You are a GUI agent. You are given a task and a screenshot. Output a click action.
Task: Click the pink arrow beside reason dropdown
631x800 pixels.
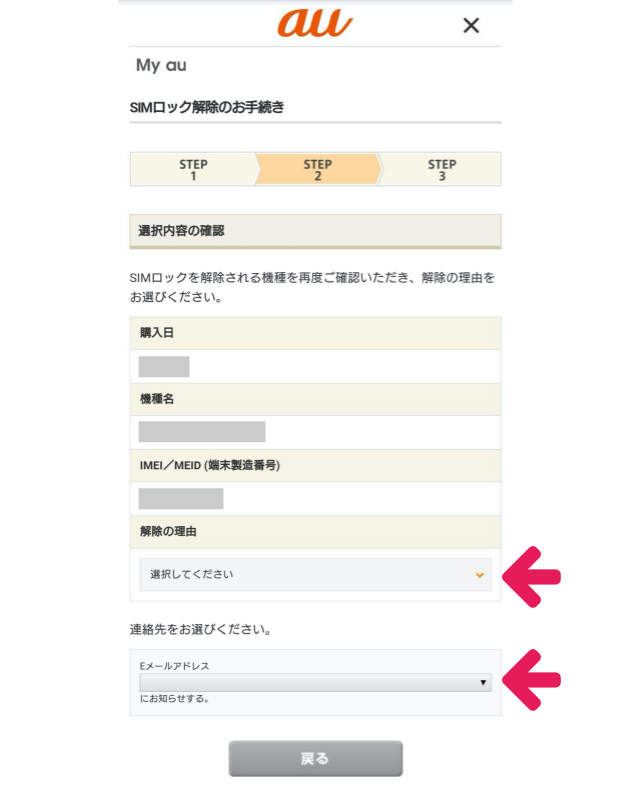point(531,576)
